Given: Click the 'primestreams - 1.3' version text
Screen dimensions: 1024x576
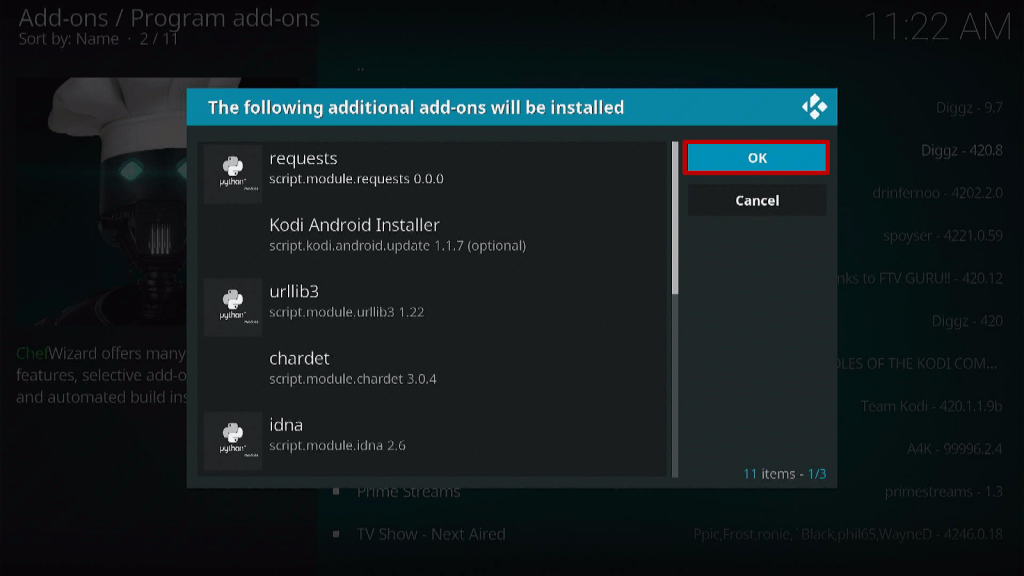Looking at the screenshot, I should (943, 492).
